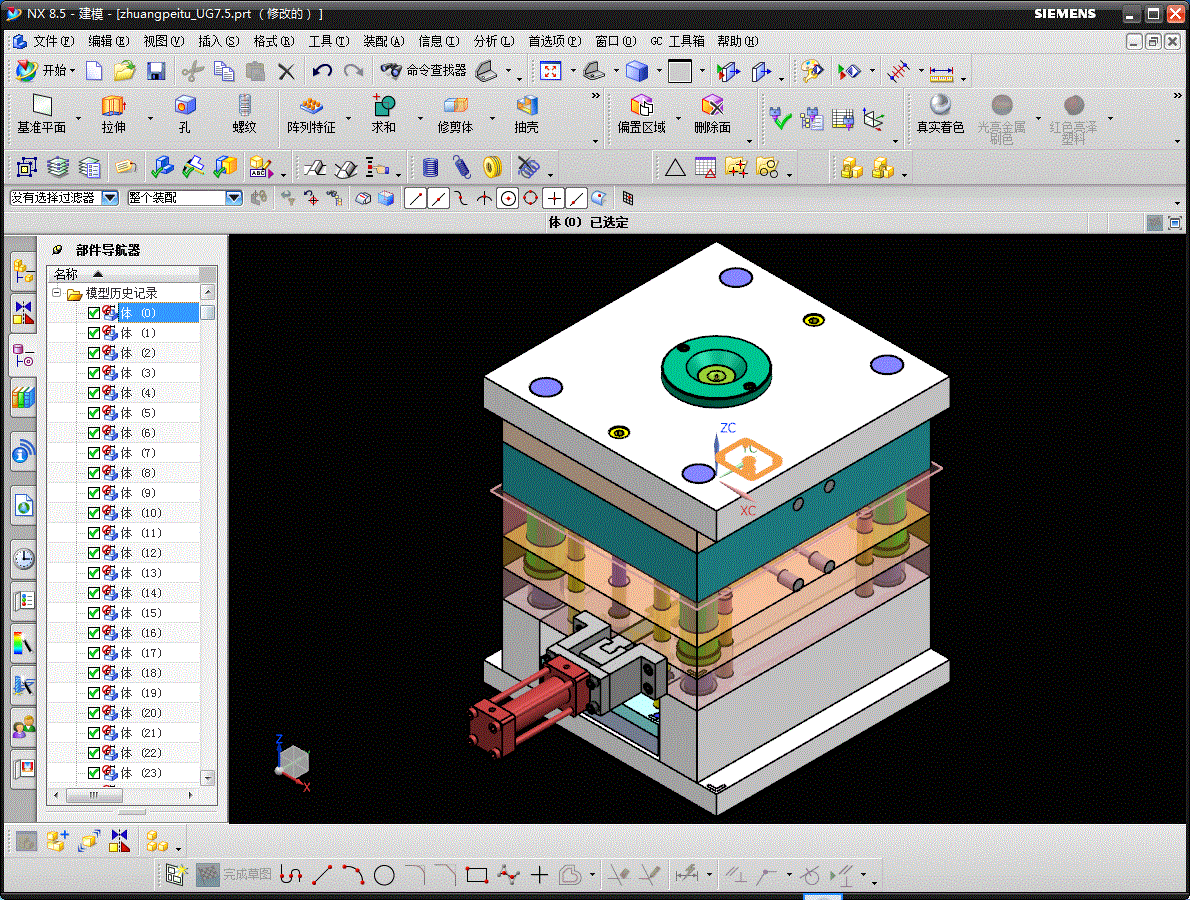Click the Delete X icon in toolbar

[x=286, y=71]
